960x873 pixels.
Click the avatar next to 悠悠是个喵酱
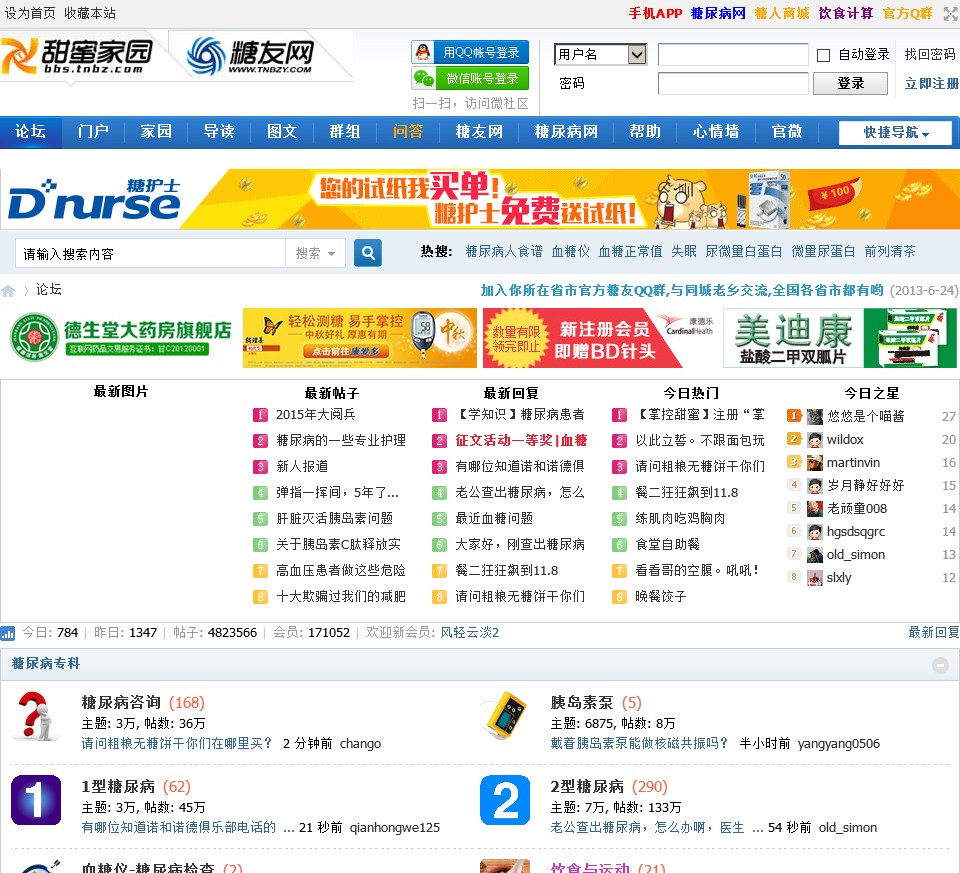click(815, 417)
